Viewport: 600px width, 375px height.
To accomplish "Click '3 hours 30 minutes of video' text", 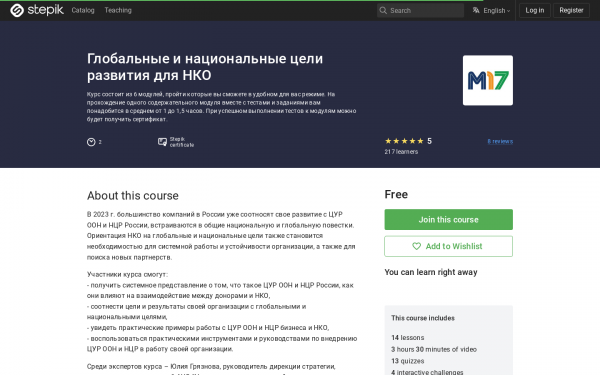I will (x=434, y=349).
